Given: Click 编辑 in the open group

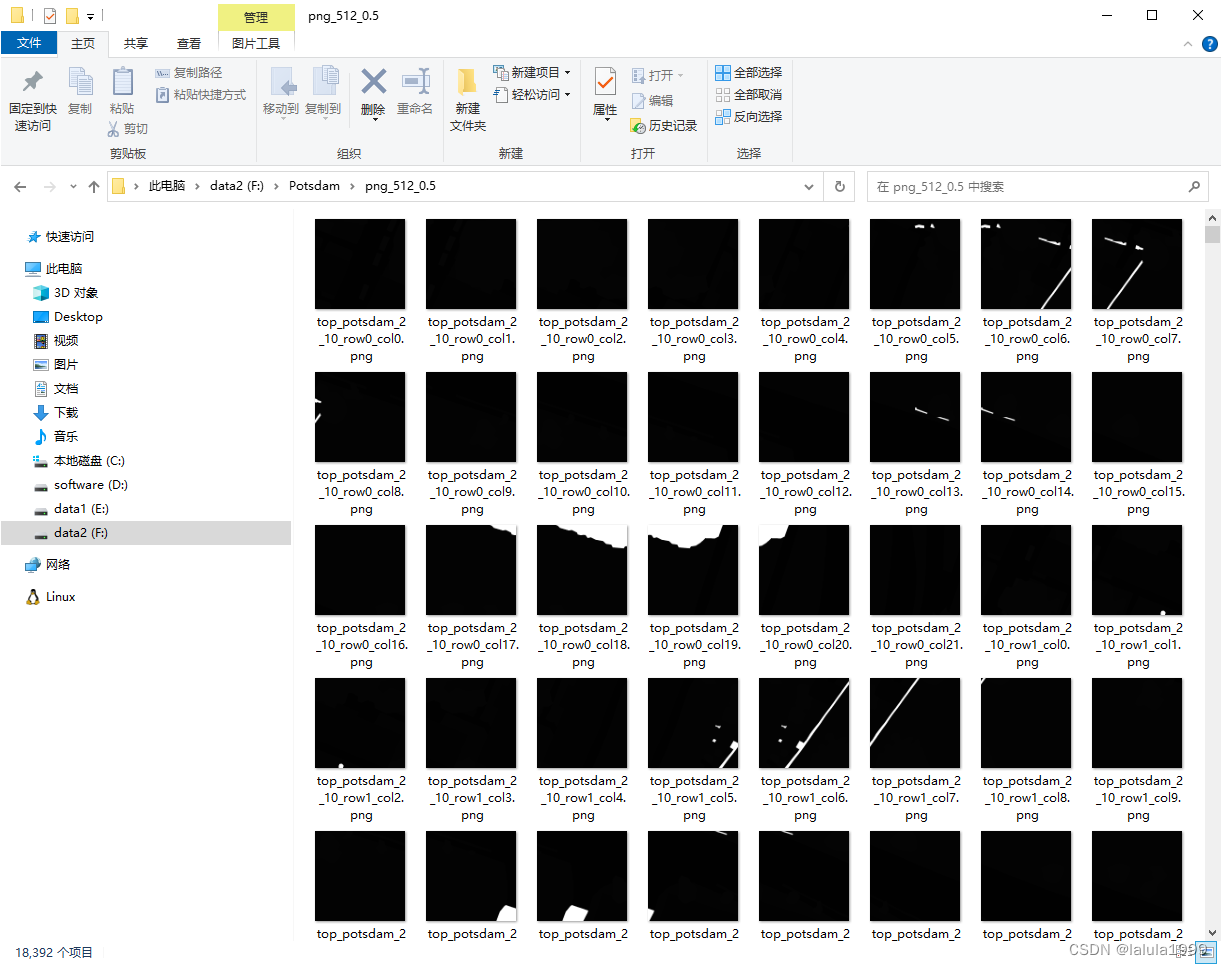Looking at the screenshot, I should click(652, 101).
